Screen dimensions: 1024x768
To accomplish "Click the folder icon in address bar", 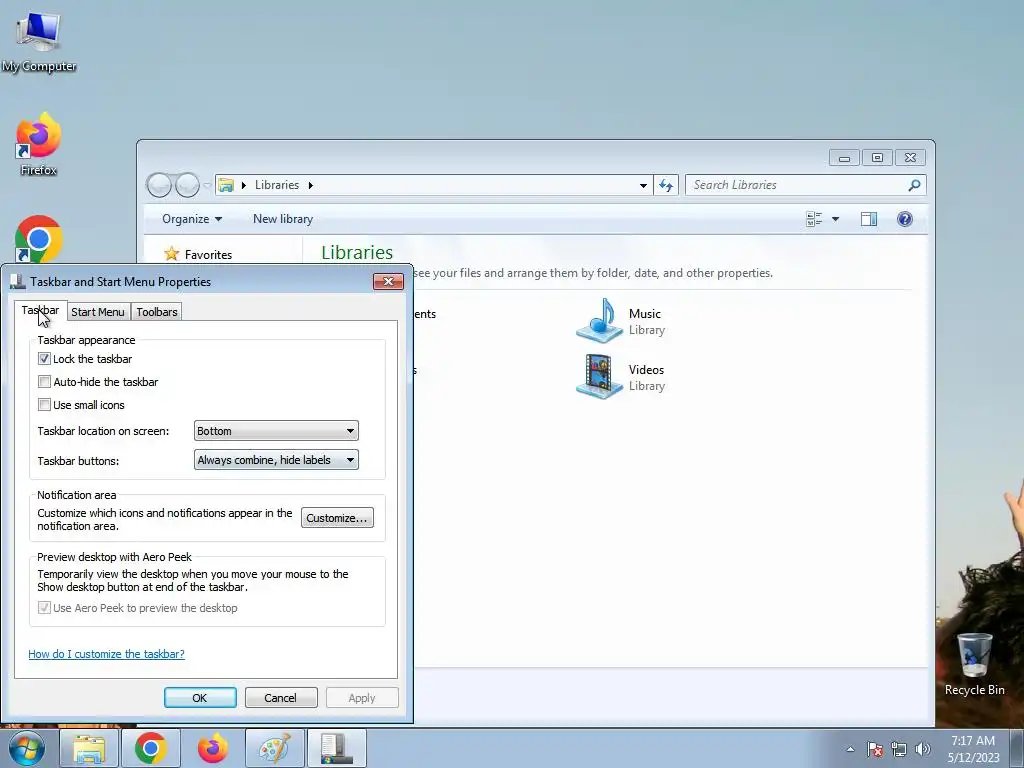I will click(x=226, y=185).
